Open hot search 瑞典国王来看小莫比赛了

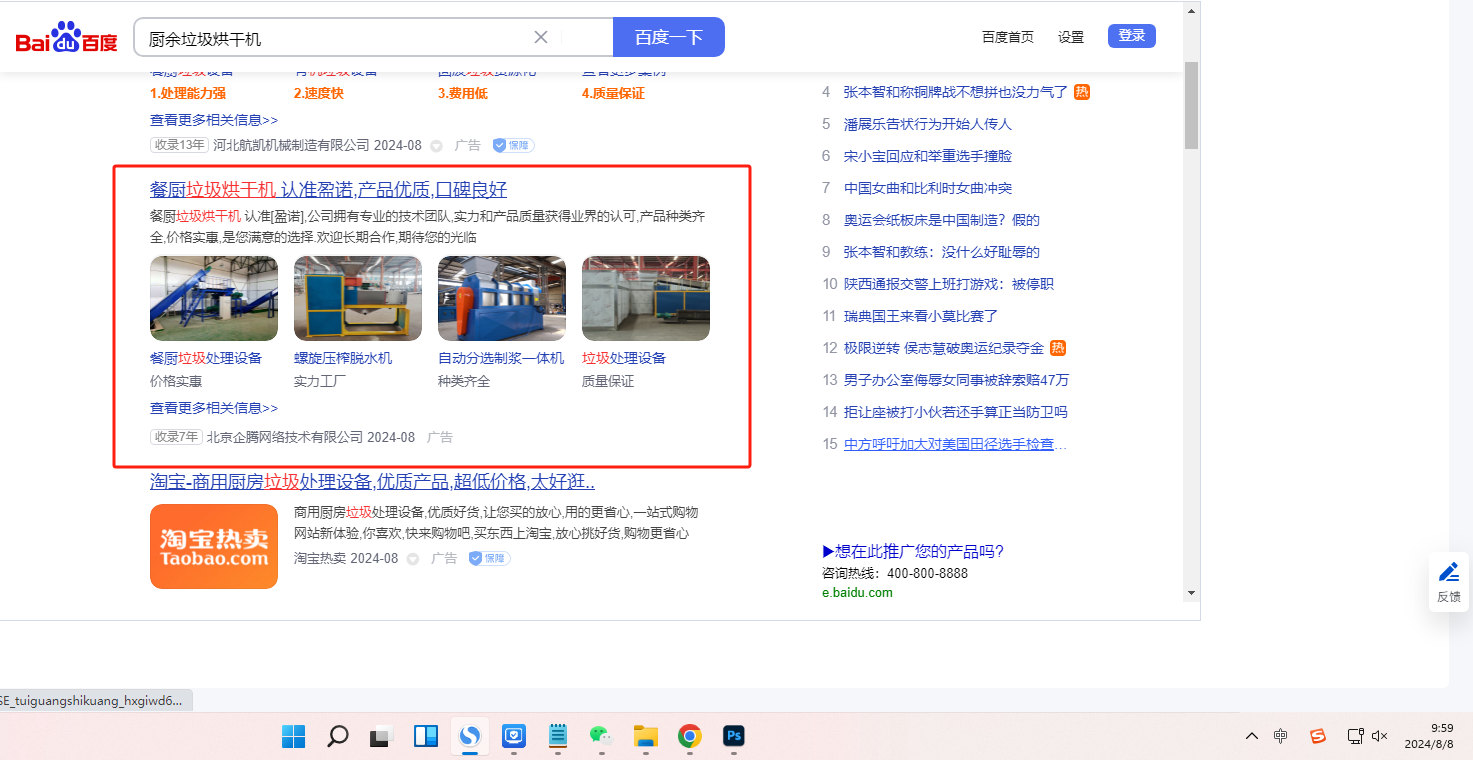[921, 316]
